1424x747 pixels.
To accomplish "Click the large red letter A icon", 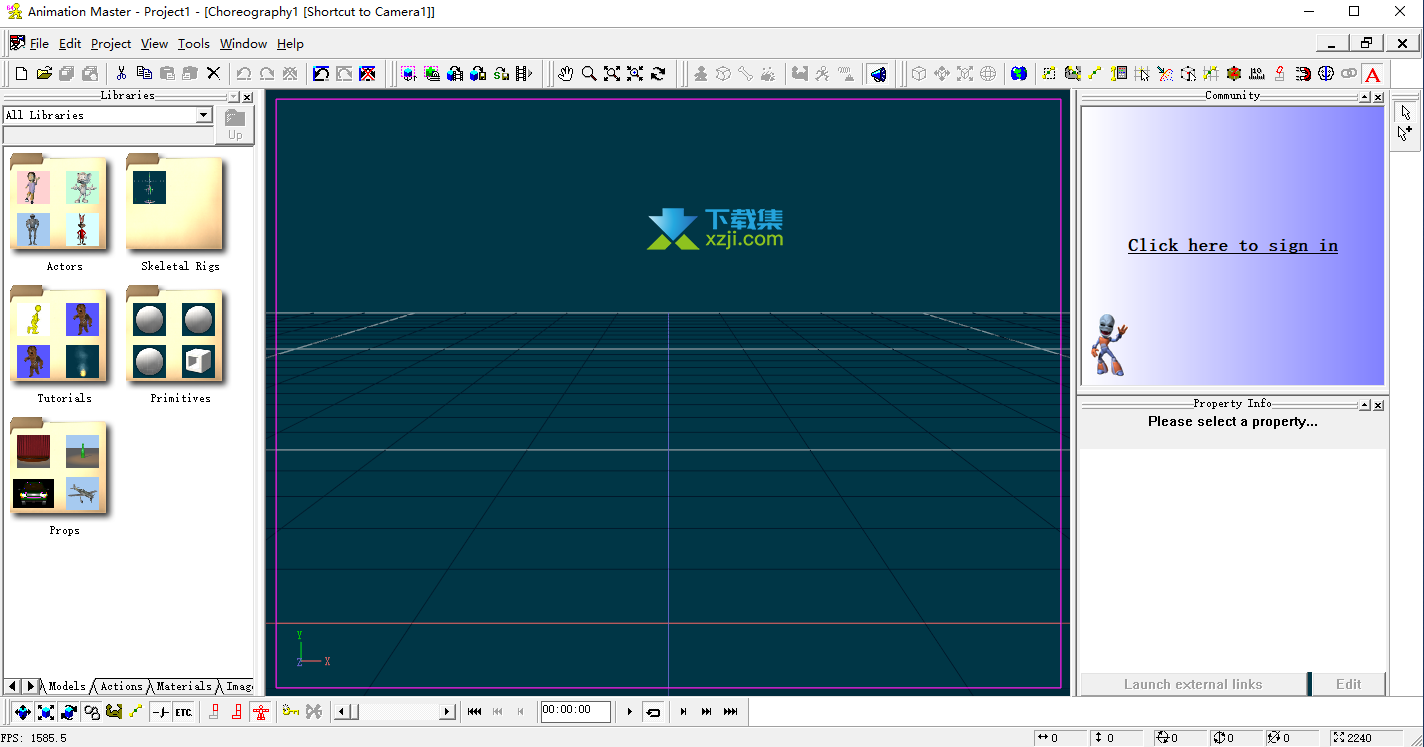I will 1373,74.
